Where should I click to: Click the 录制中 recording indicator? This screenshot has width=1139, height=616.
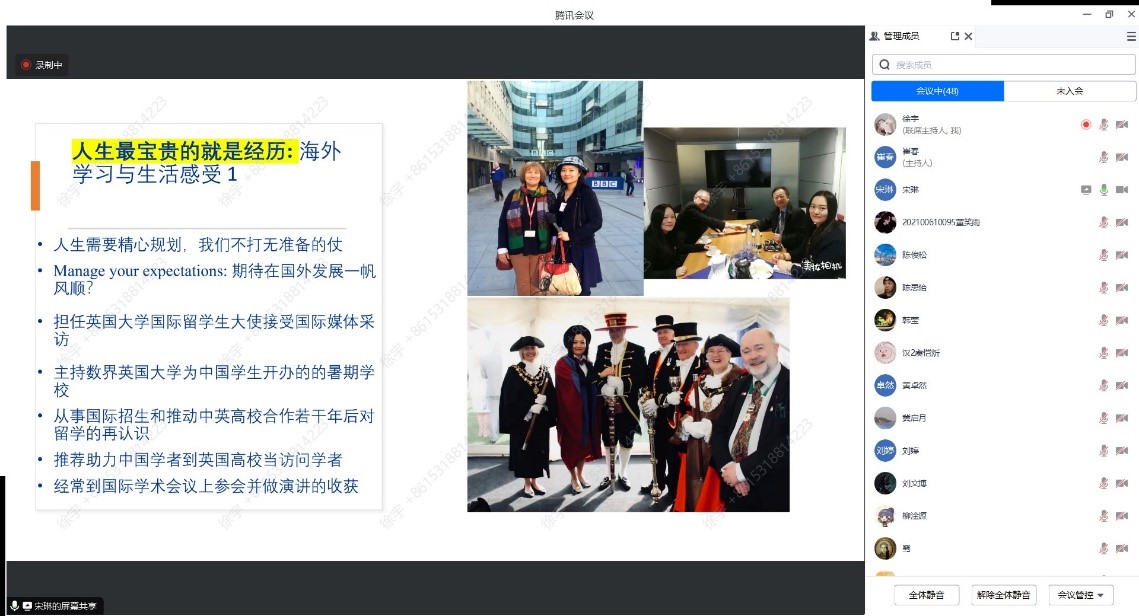43,65
